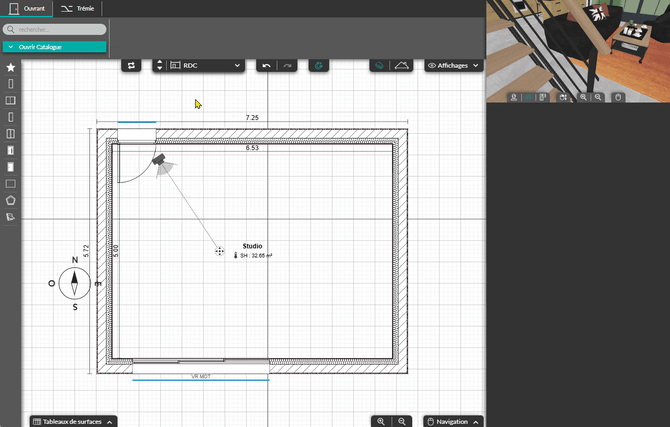Click the floor plan view icon in 3D toolbar
The image size is (670, 427).
pos(543,97)
